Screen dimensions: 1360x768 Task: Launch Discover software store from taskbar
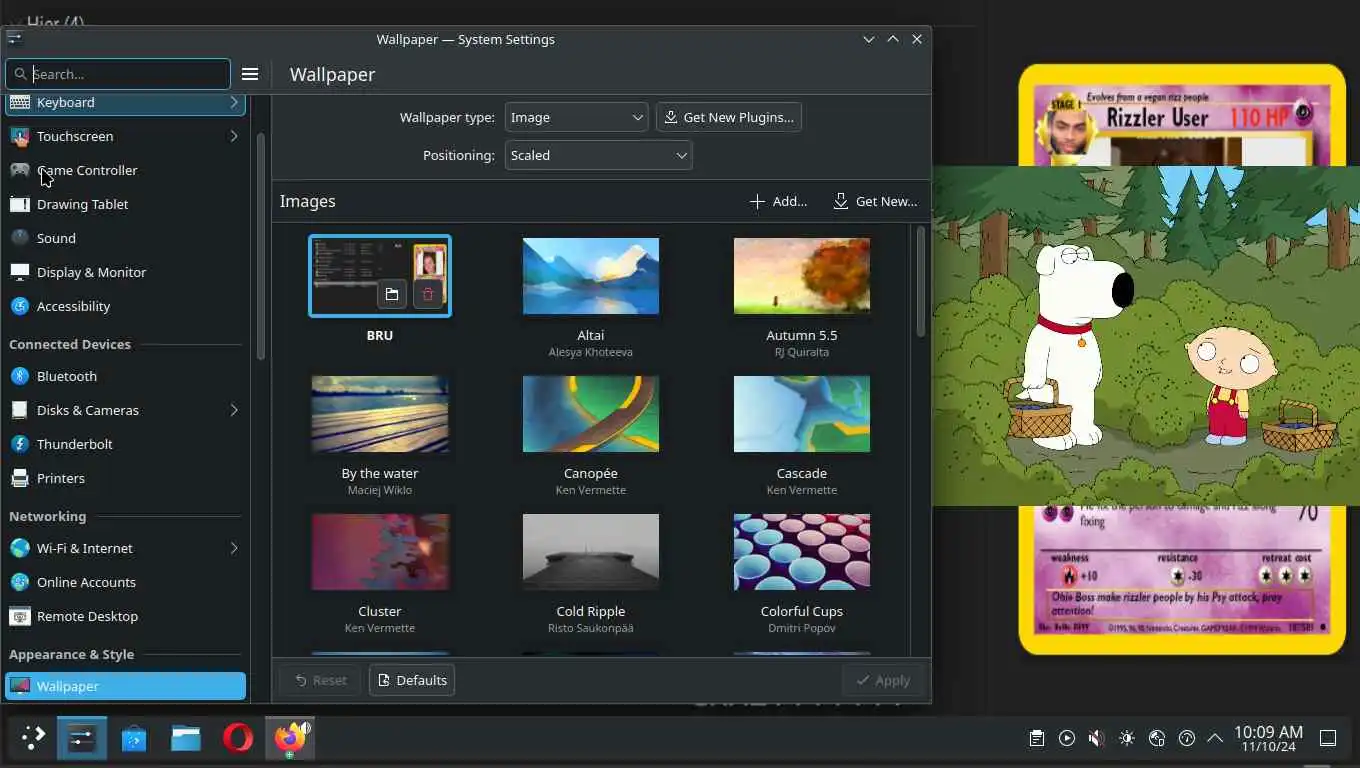click(x=134, y=739)
